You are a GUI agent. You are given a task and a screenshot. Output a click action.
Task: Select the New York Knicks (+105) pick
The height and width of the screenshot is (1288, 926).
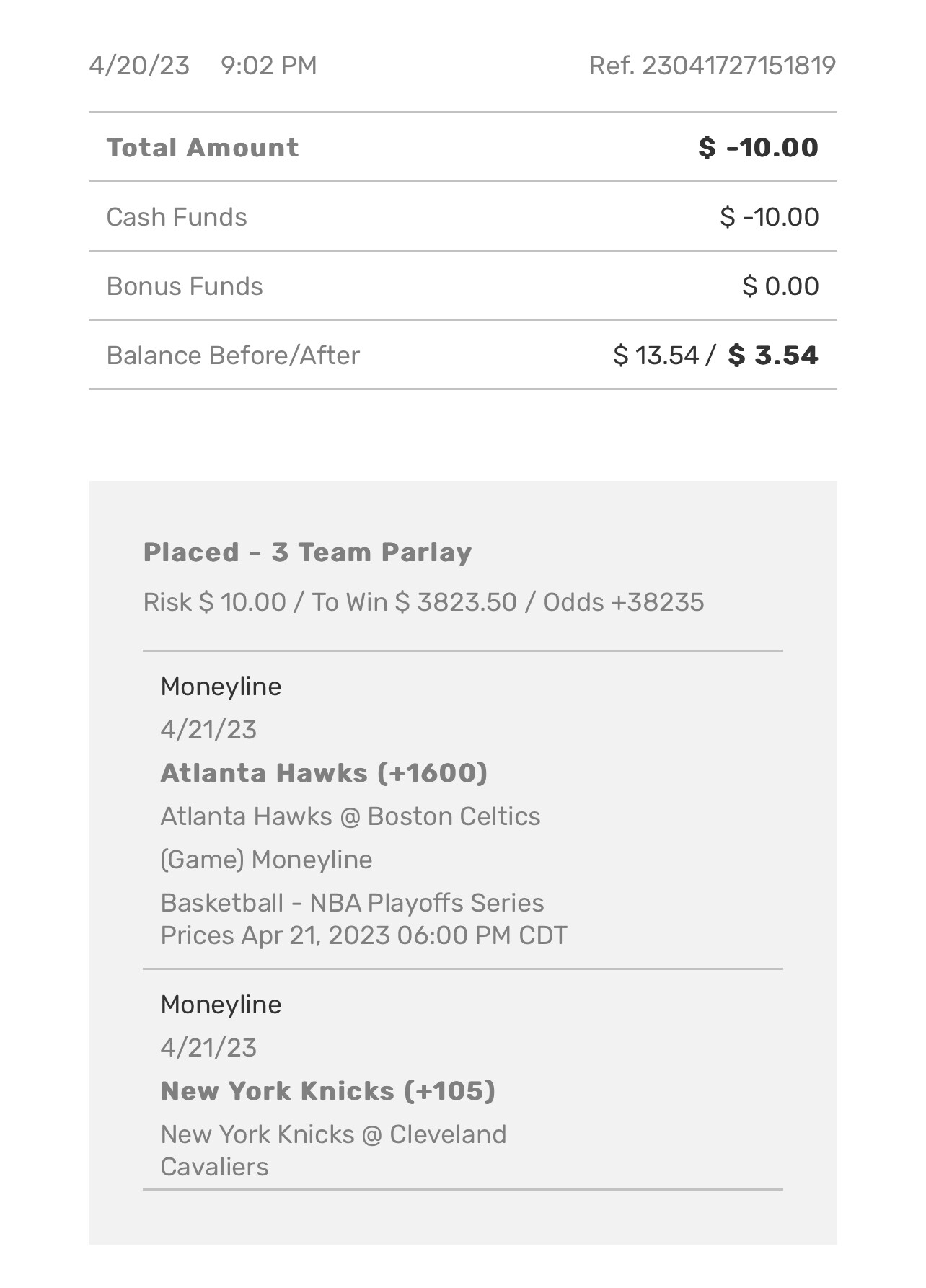(x=327, y=1091)
